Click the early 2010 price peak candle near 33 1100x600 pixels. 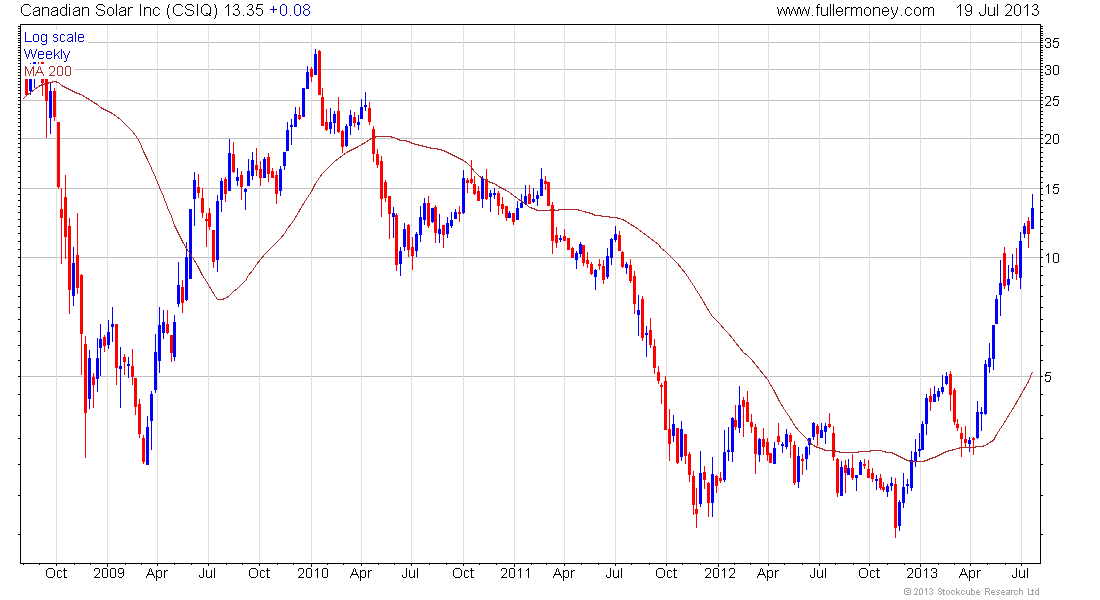pos(316,63)
